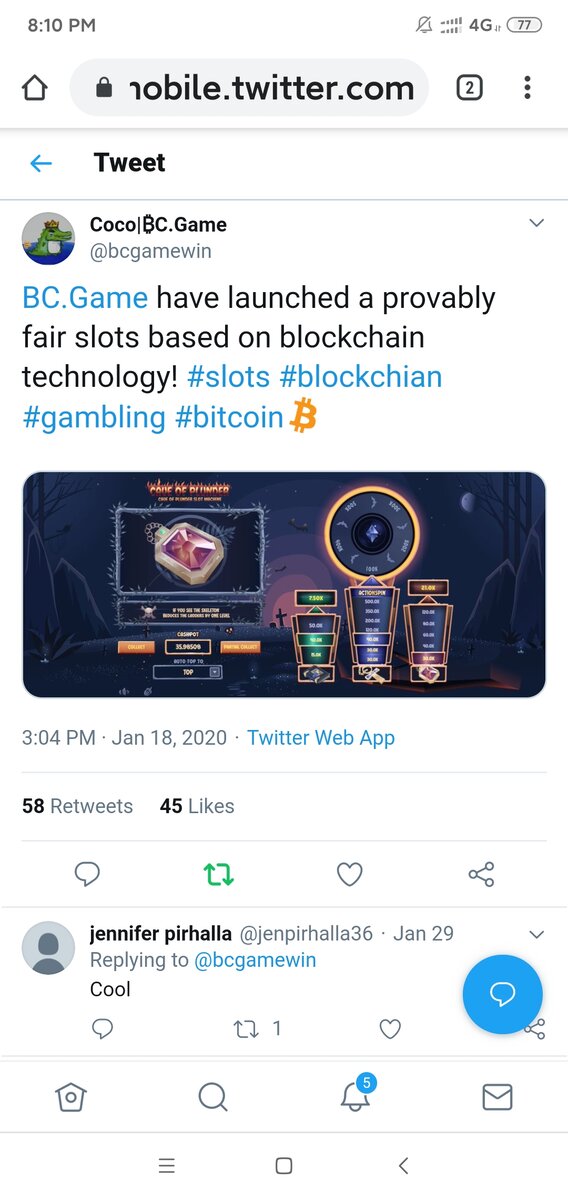Open the browser three-dot menu
Screen dimensions: 568x1200
pos(527,88)
